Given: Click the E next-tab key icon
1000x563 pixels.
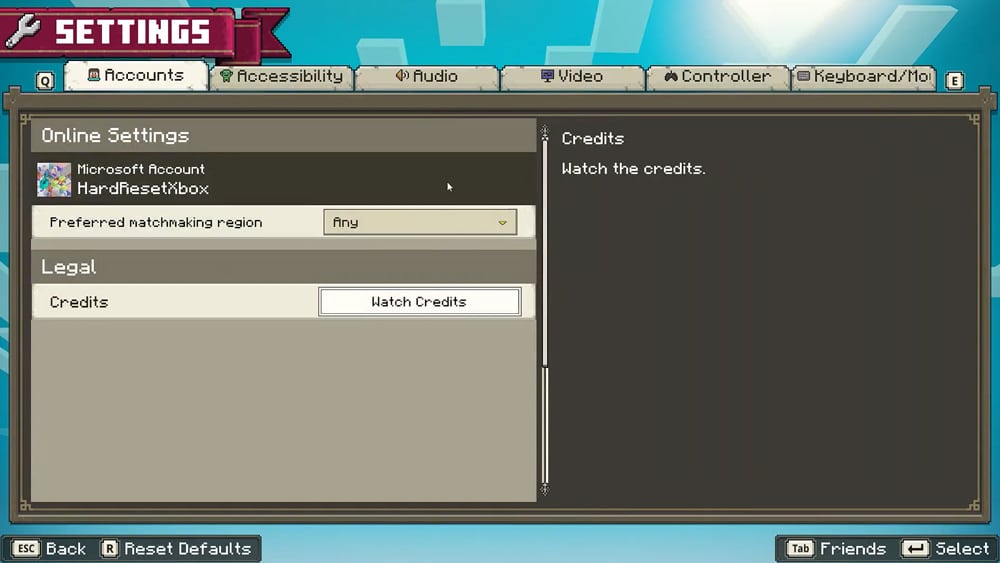Looking at the screenshot, I should point(954,81).
